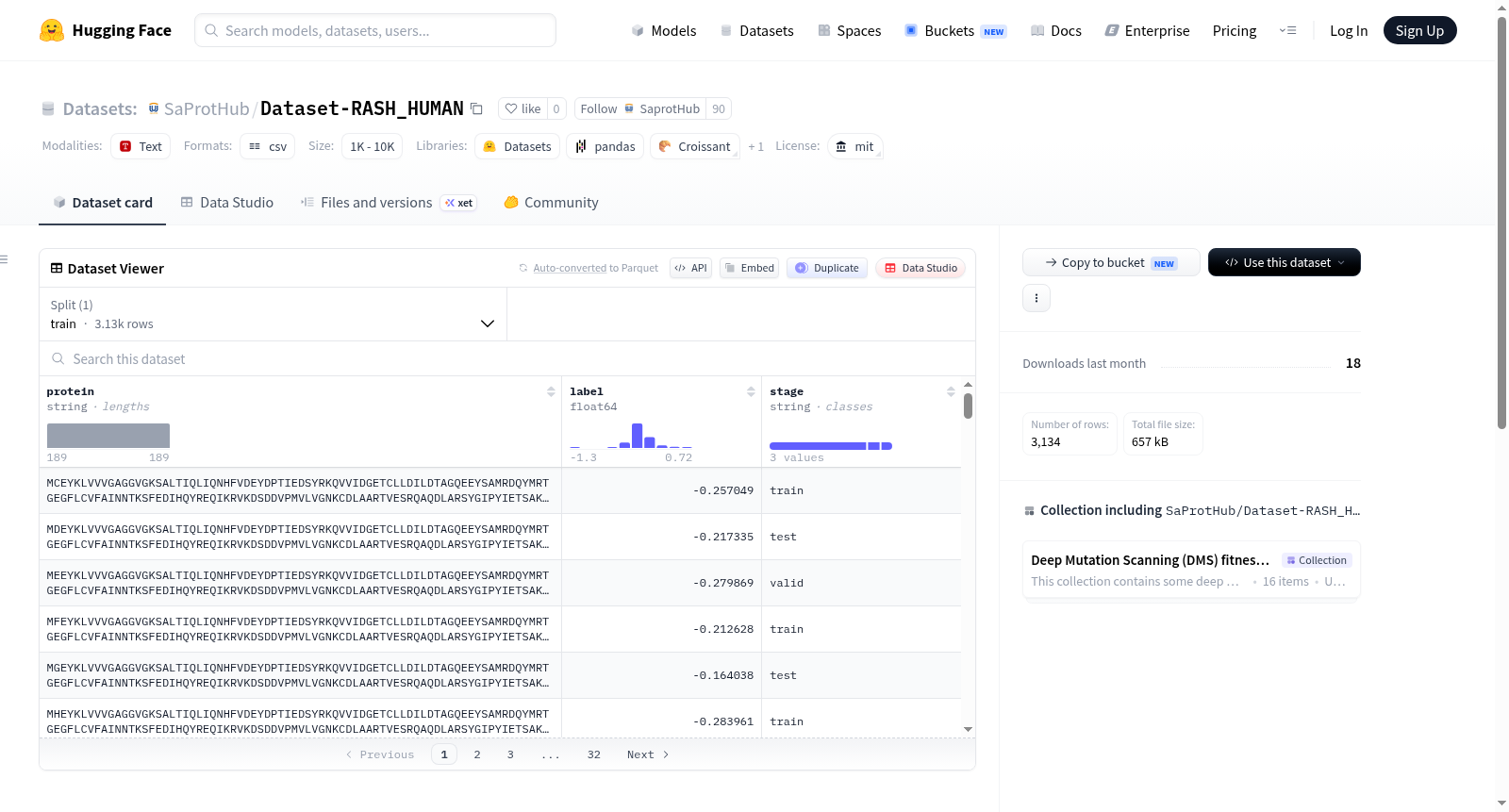The height and width of the screenshot is (812, 1509).
Task: Open the API button in viewer
Action: click(690, 268)
